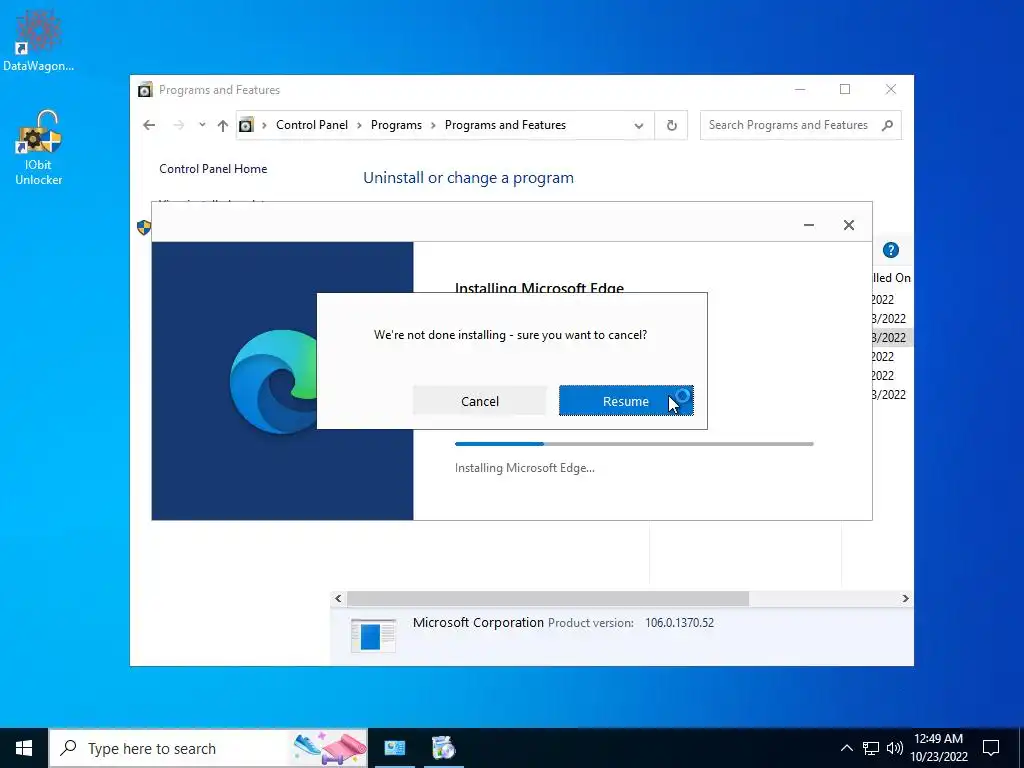Click the UAC shield icon beside installer
This screenshot has width=1024, height=768.
click(x=144, y=227)
